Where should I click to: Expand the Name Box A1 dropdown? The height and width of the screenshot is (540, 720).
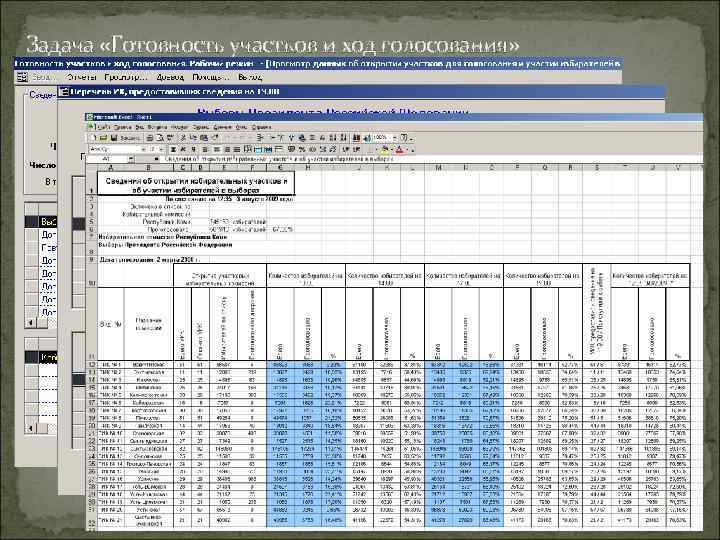point(131,159)
